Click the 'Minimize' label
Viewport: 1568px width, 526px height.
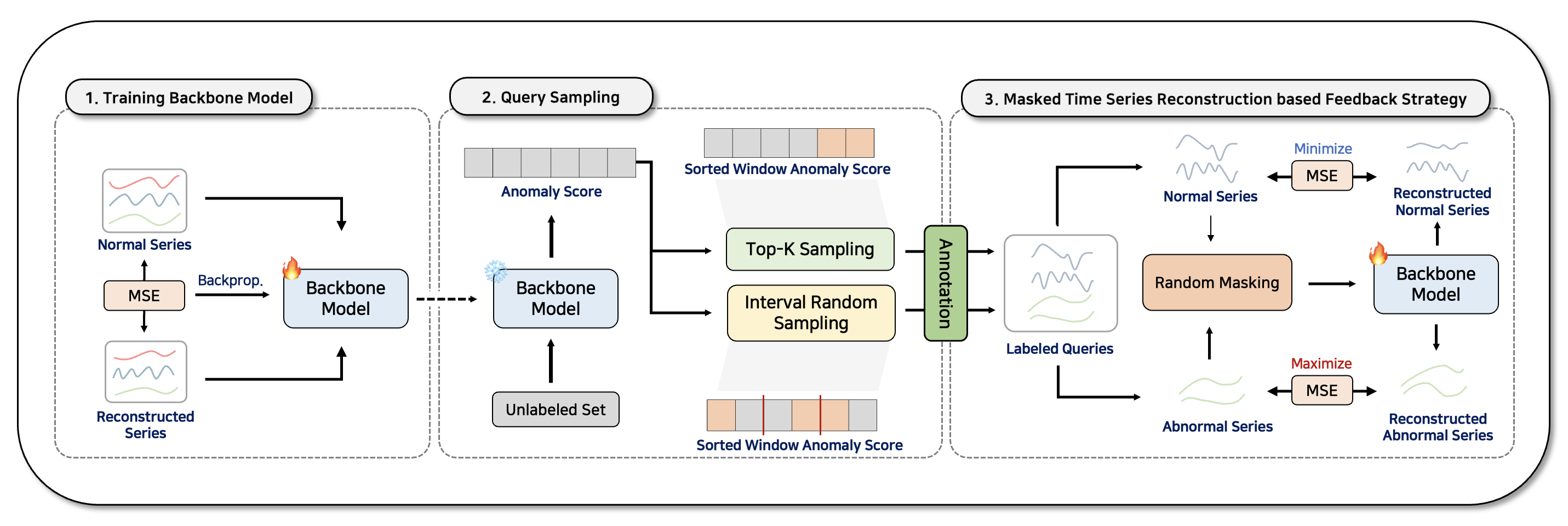tap(1323, 148)
